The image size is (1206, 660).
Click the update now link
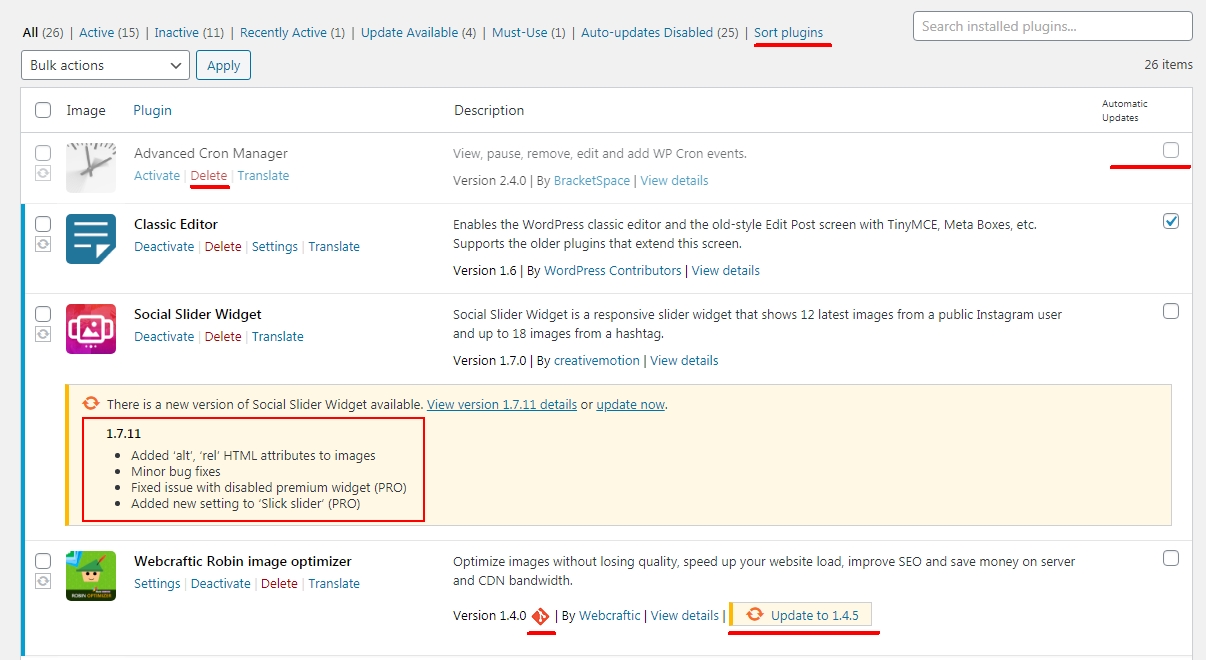(x=631, y=405)
